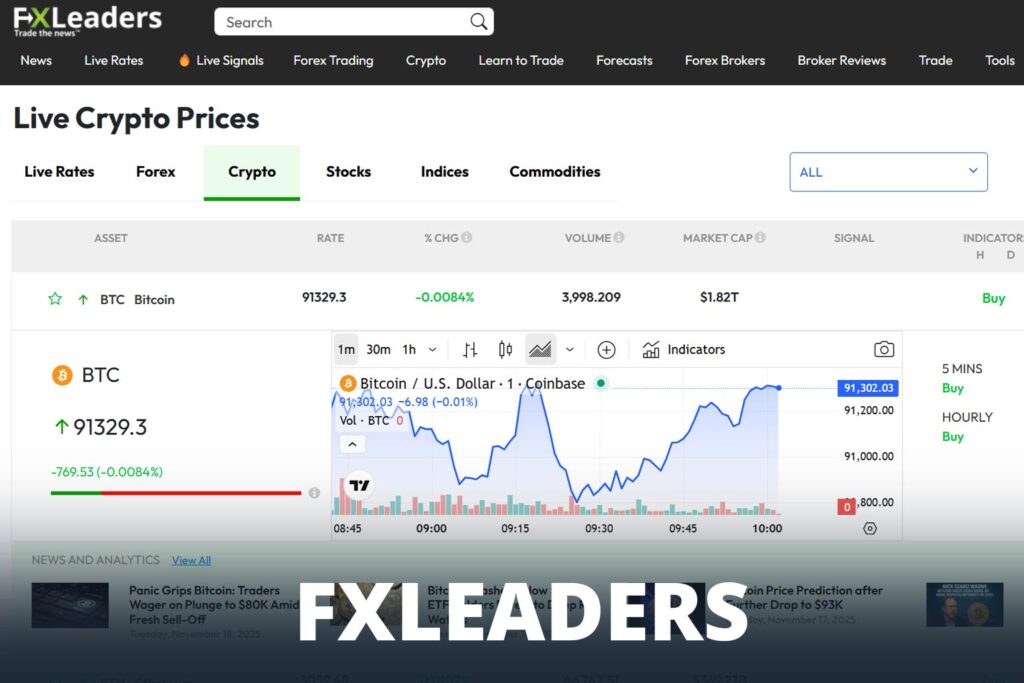The image size is (1024, 683).
Task: Select the bar chart style icon
Action: 470,349
